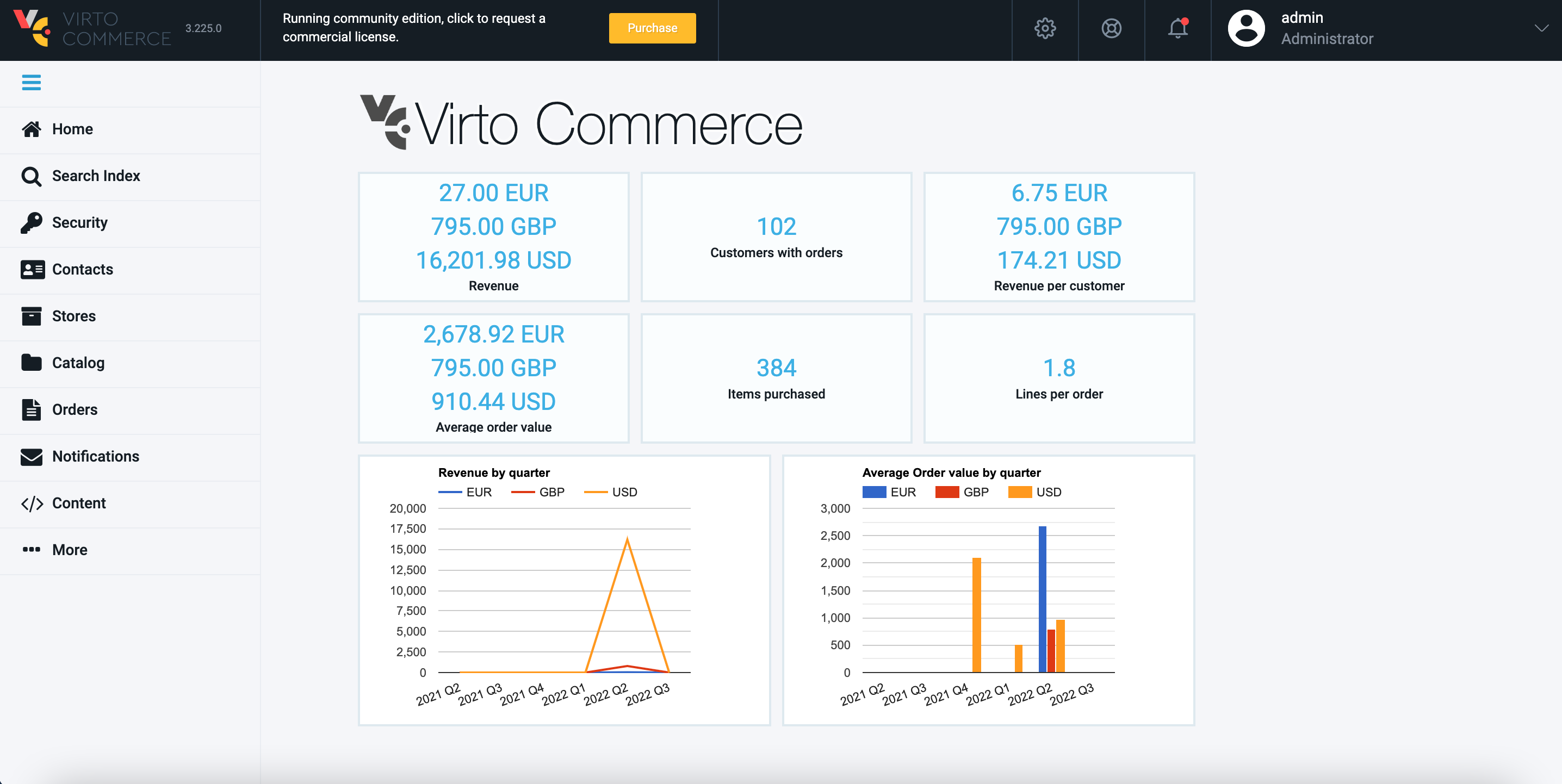
Task: Expand the More menu in the sidebar
Action: pos(69,549)
